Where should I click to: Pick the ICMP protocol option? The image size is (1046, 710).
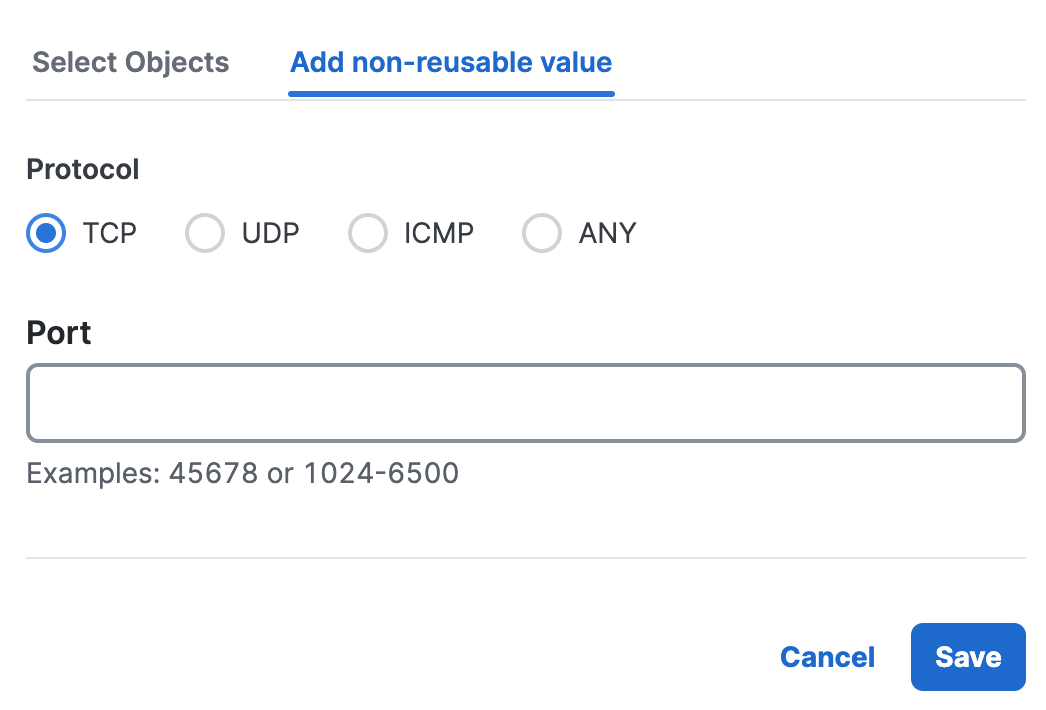point(367,233)
